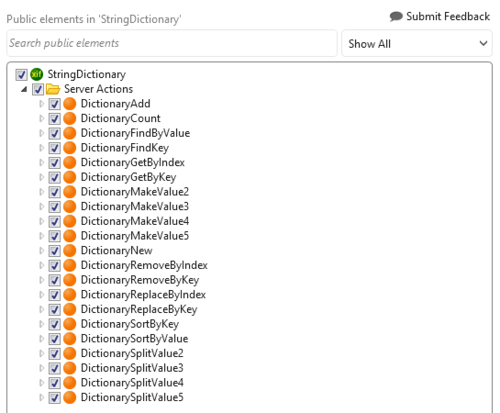Select the DictionarySortByValue row text
The width and height of the screenshot is (500, 413).
(135, 339)
